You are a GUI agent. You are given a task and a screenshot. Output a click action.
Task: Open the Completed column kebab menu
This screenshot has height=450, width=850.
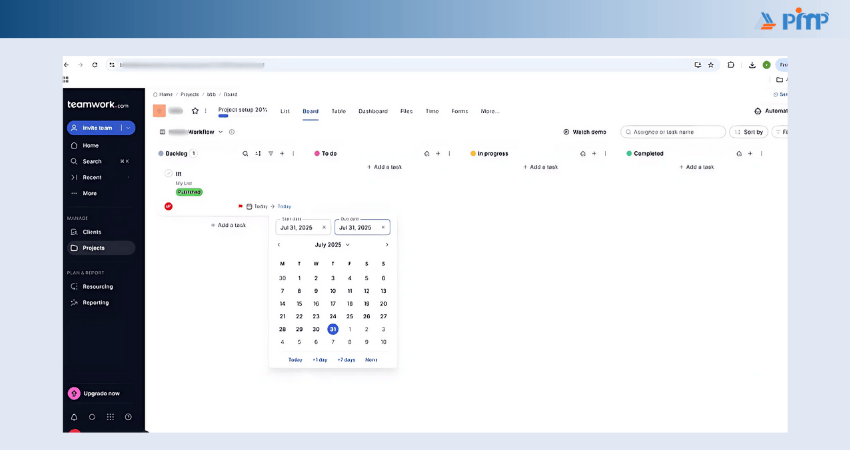[x=762, y=153]
